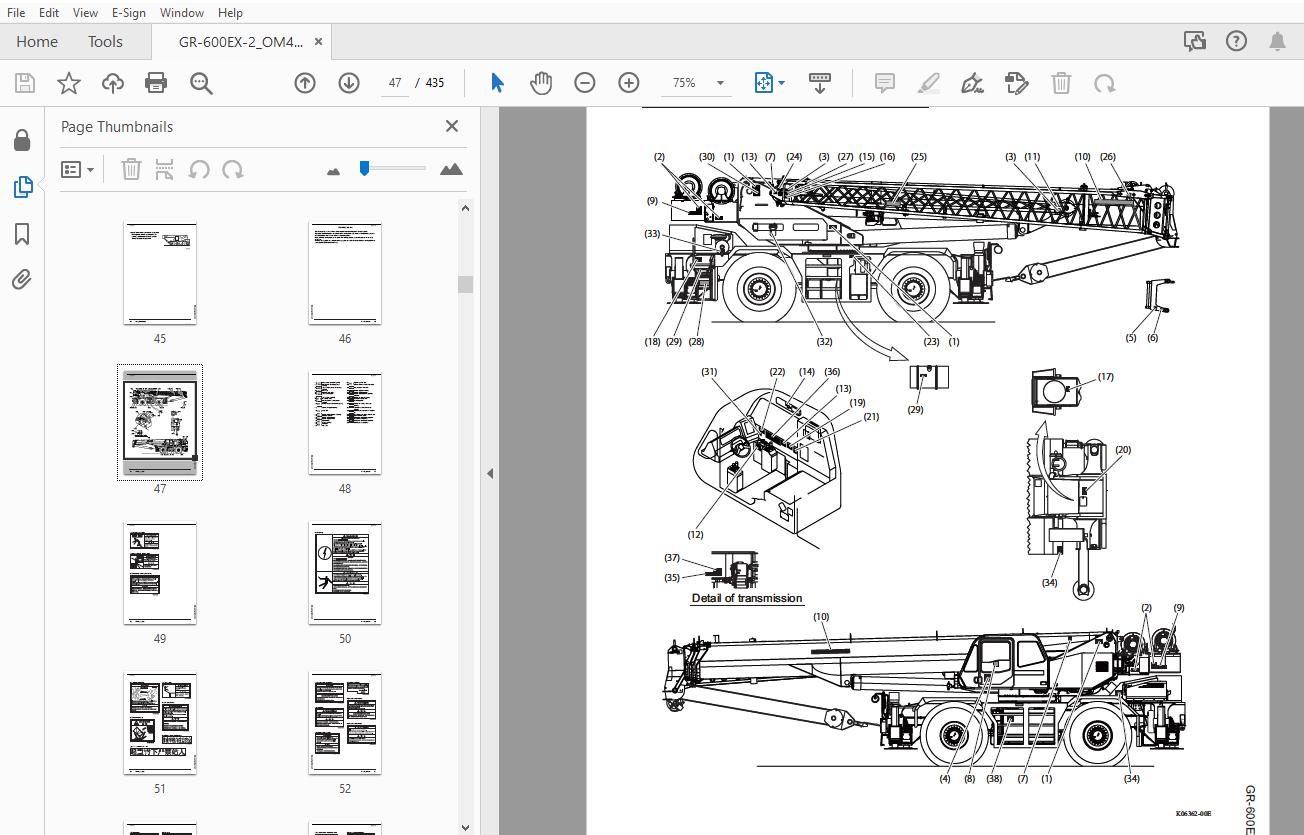Open the Attachments paperclip panel icon
1304x835 pixels.
22,279
